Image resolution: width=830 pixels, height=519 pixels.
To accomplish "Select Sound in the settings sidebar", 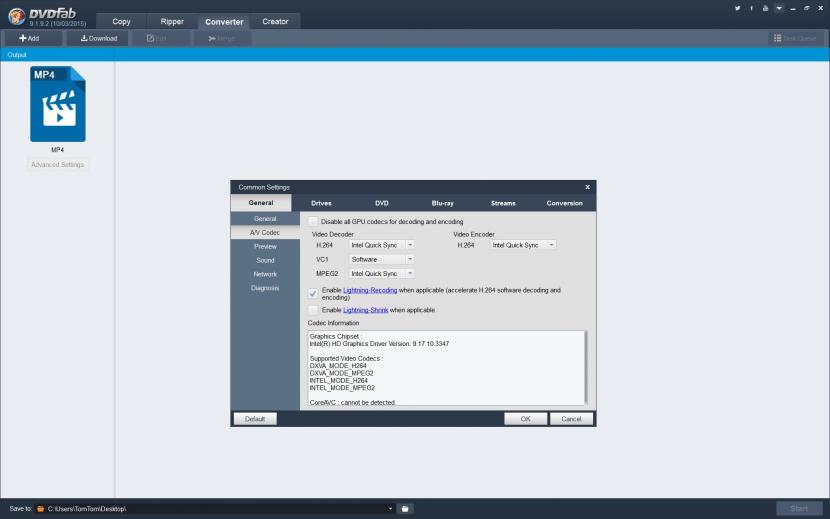I will (265, 260).
